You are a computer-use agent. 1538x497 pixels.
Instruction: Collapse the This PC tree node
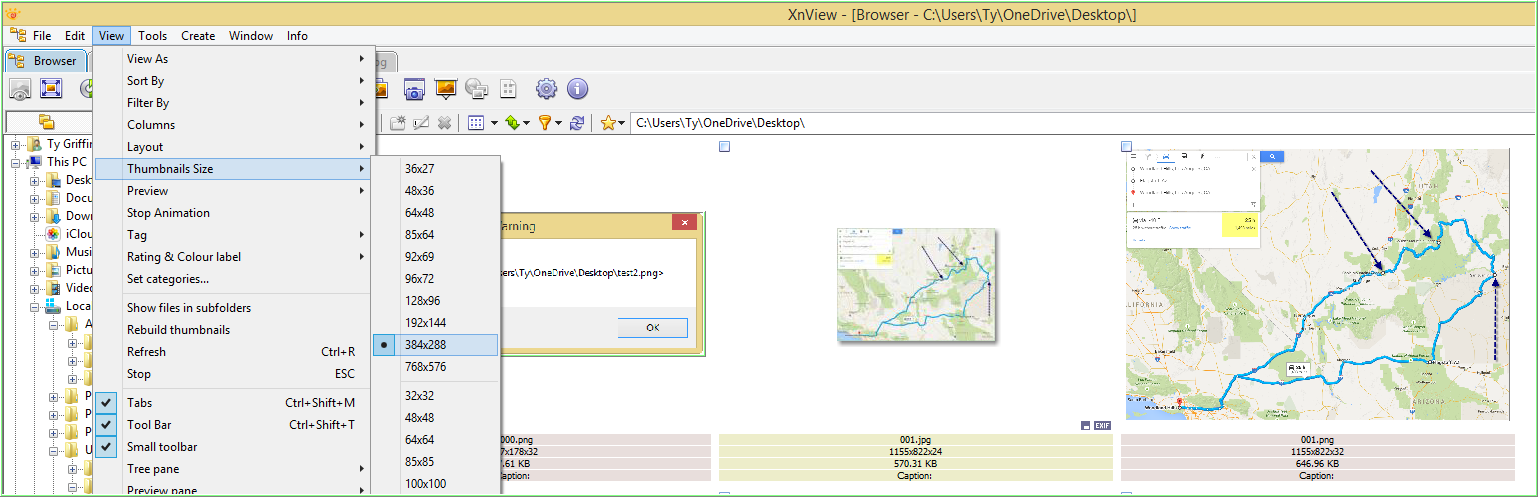click(x=16, y=162)
